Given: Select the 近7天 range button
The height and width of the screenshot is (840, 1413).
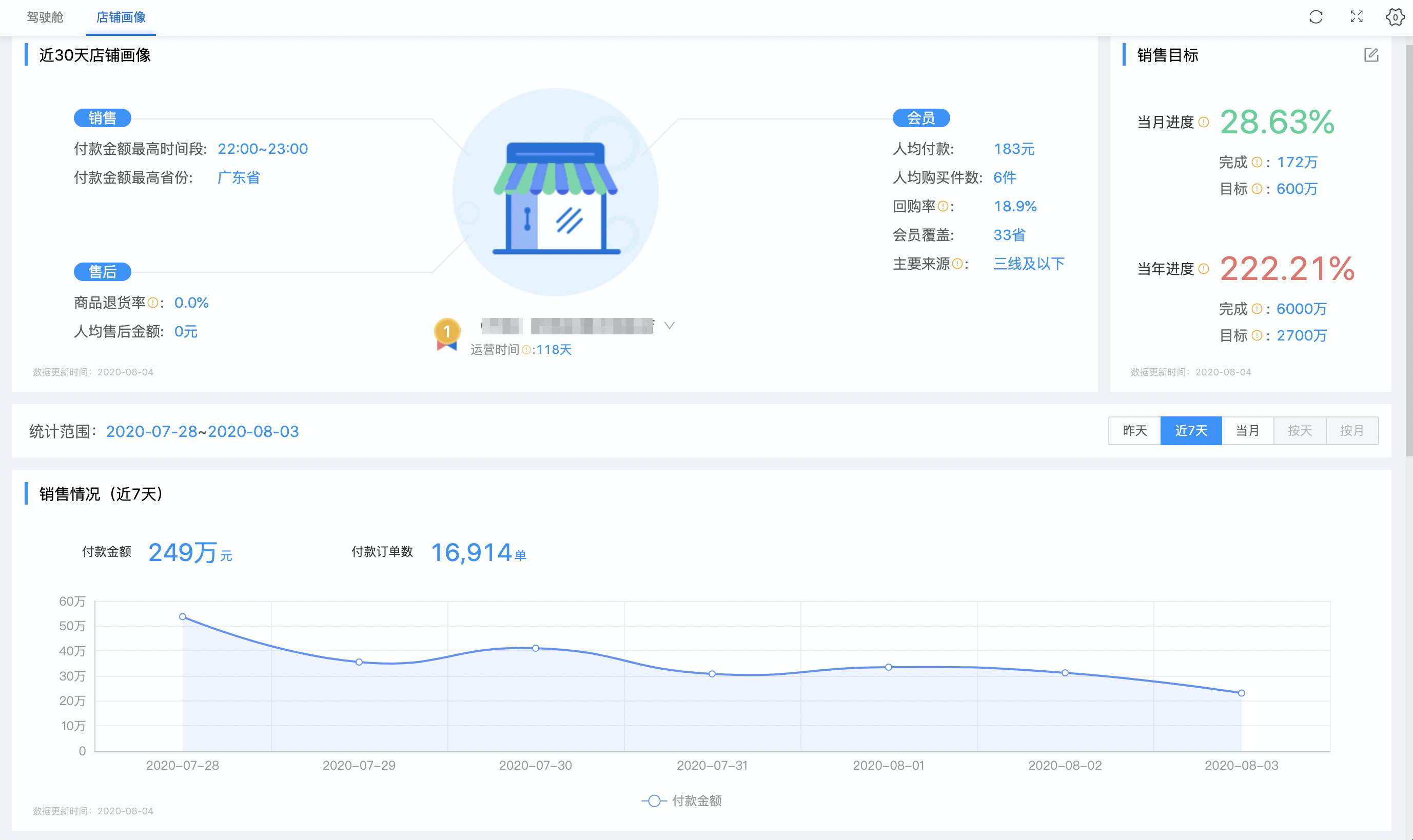Looking at the screenshot, I should [1191, 431].
